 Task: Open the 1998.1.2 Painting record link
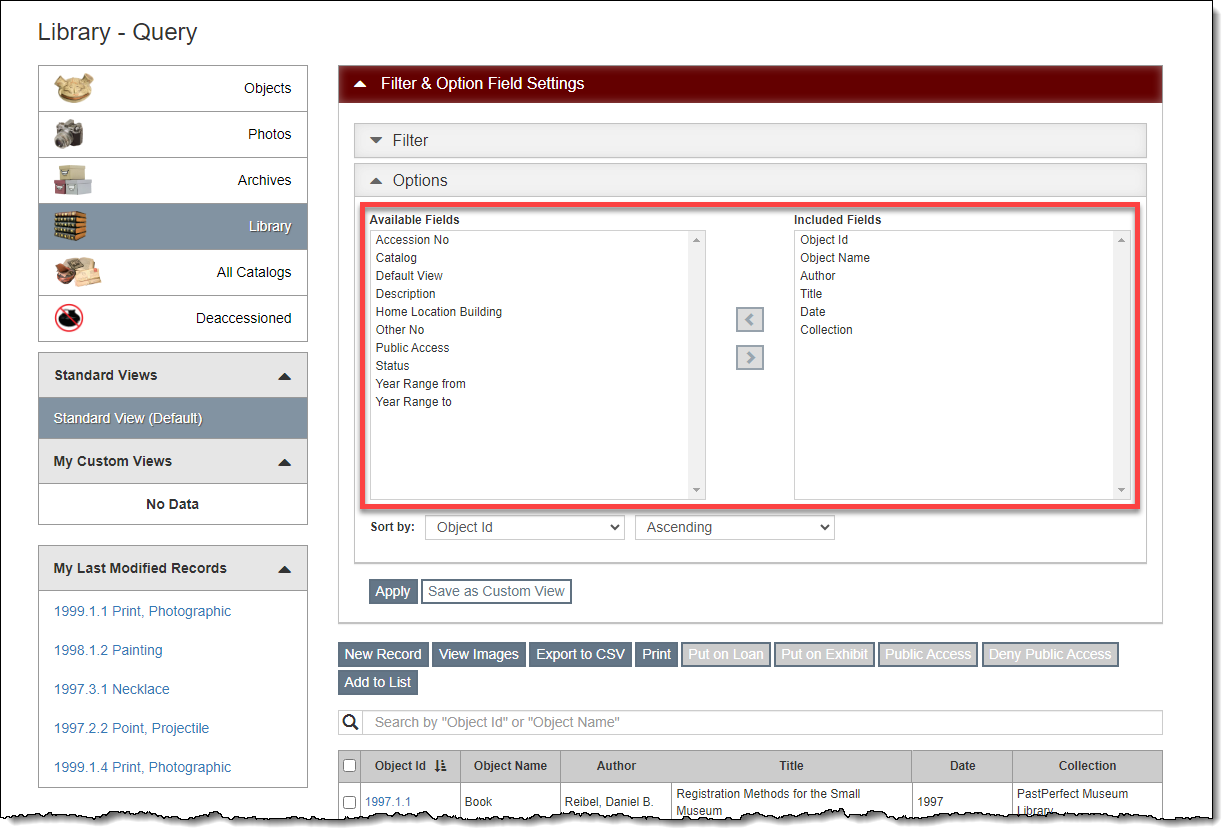pos(108,650)
